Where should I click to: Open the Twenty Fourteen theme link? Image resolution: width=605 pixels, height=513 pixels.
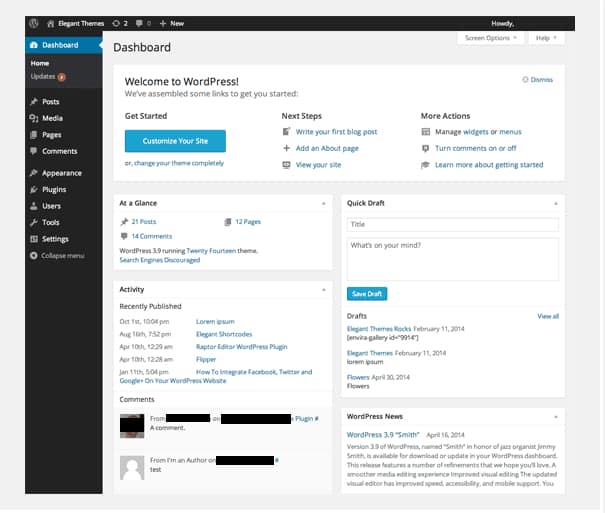(x=211, y=251)
